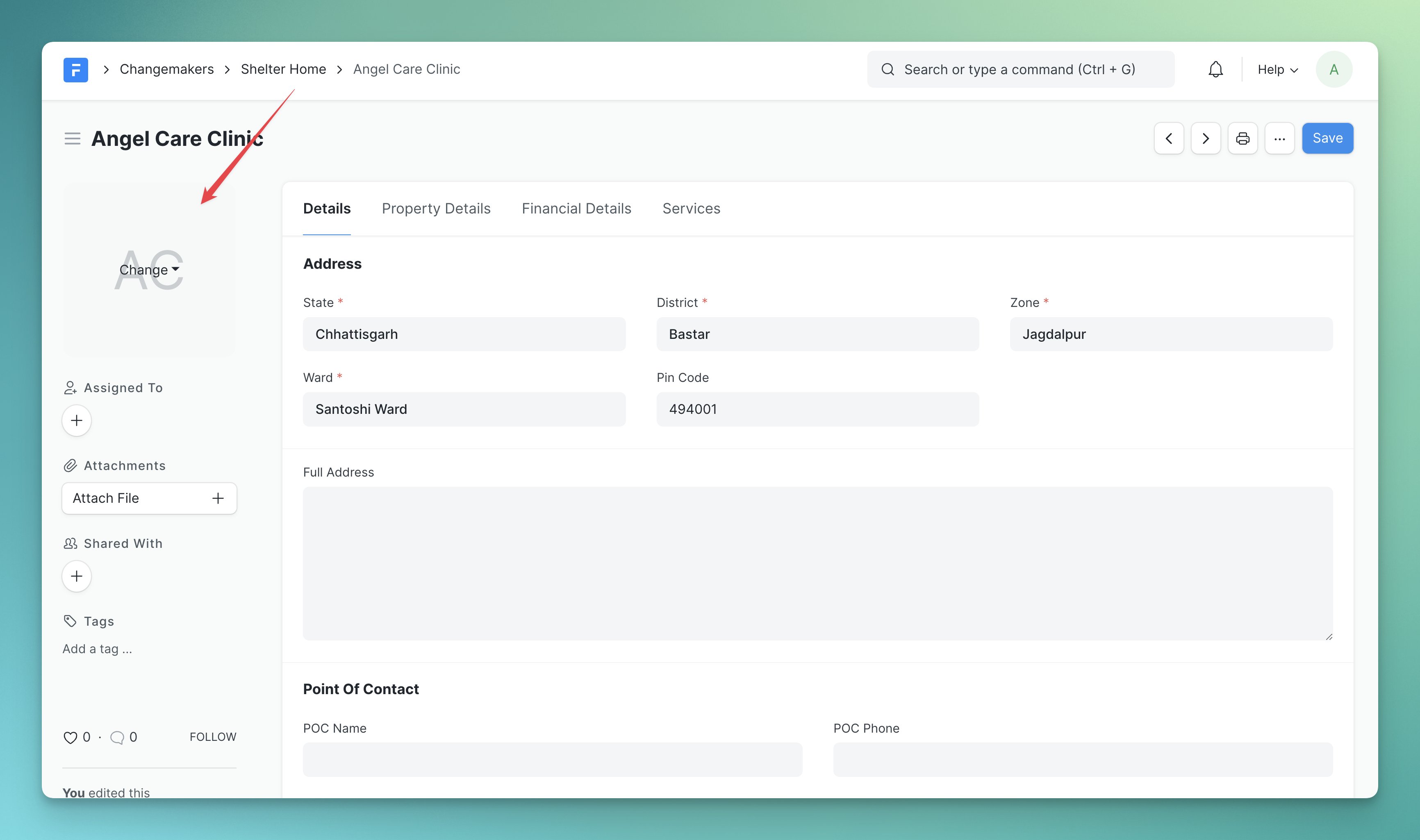
Task: Click the comment bubble icon near the counter
Action: (118, 737)
